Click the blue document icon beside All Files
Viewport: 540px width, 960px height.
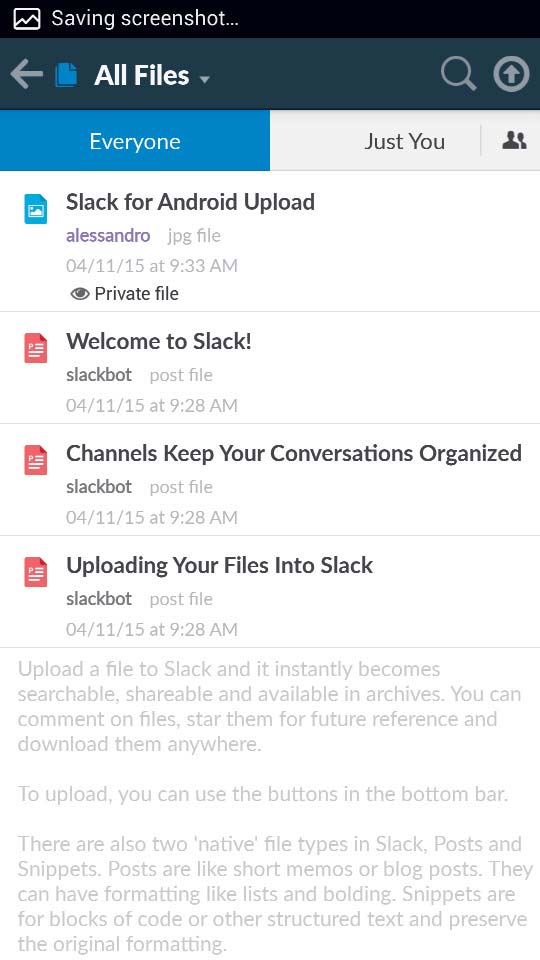[67, 75]
